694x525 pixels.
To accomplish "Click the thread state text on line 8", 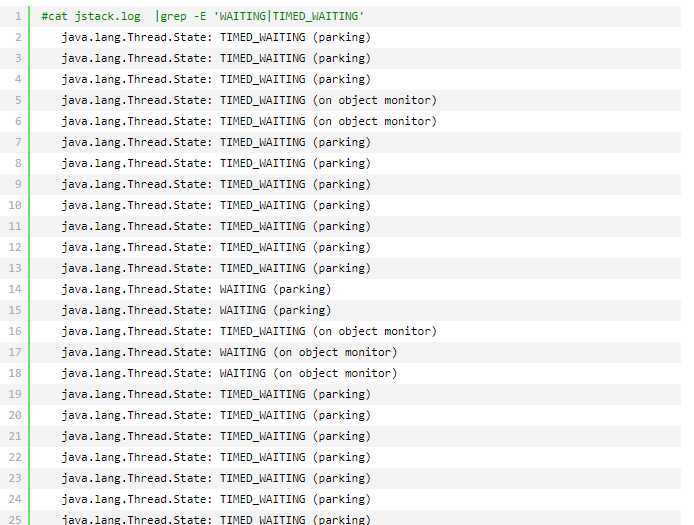I will pos(216,163).
